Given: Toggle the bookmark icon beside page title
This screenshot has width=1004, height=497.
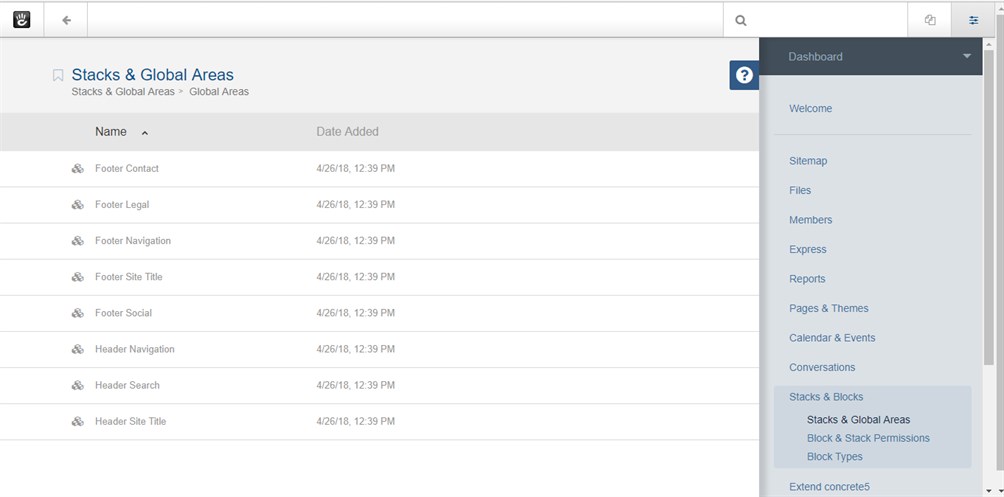Looking at the screenshot, I should point(58,75).
